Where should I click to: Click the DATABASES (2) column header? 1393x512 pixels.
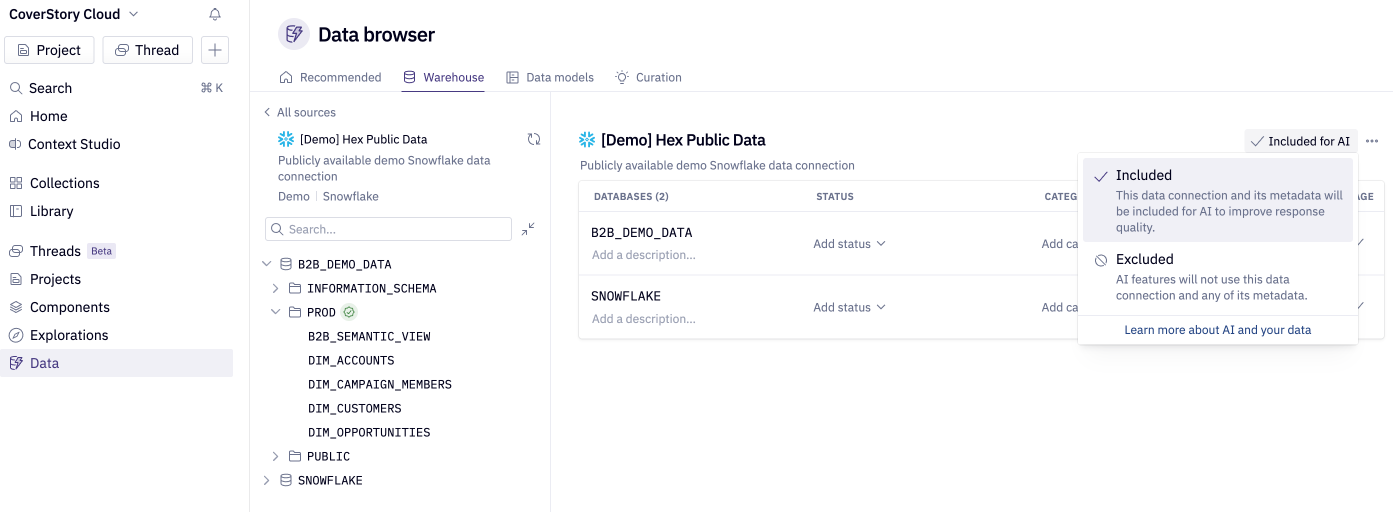coord(631,197)
